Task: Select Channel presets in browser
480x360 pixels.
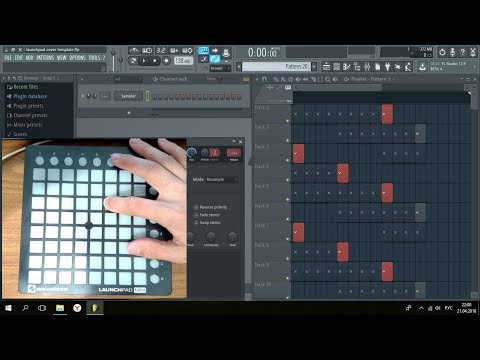Action: pos(27,115)
